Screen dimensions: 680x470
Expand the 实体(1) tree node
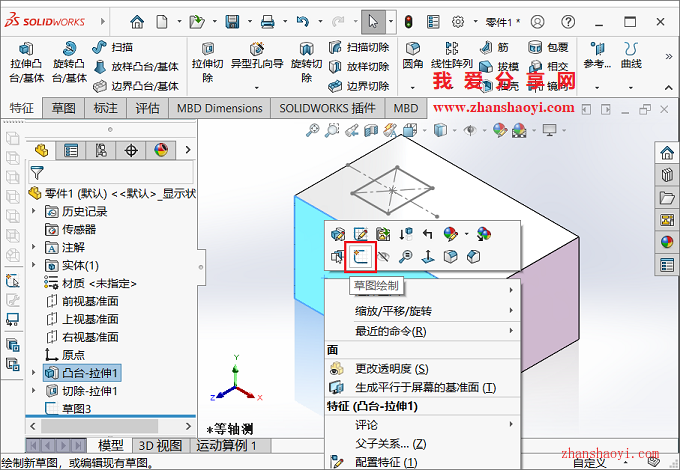coord(33,265)
